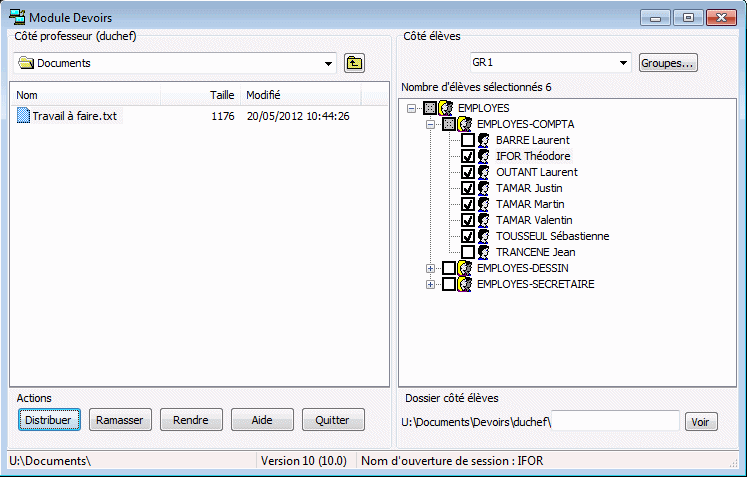
Task: Collapse the EMPLOYES-COMPTA node
Action: pos(430,125)
